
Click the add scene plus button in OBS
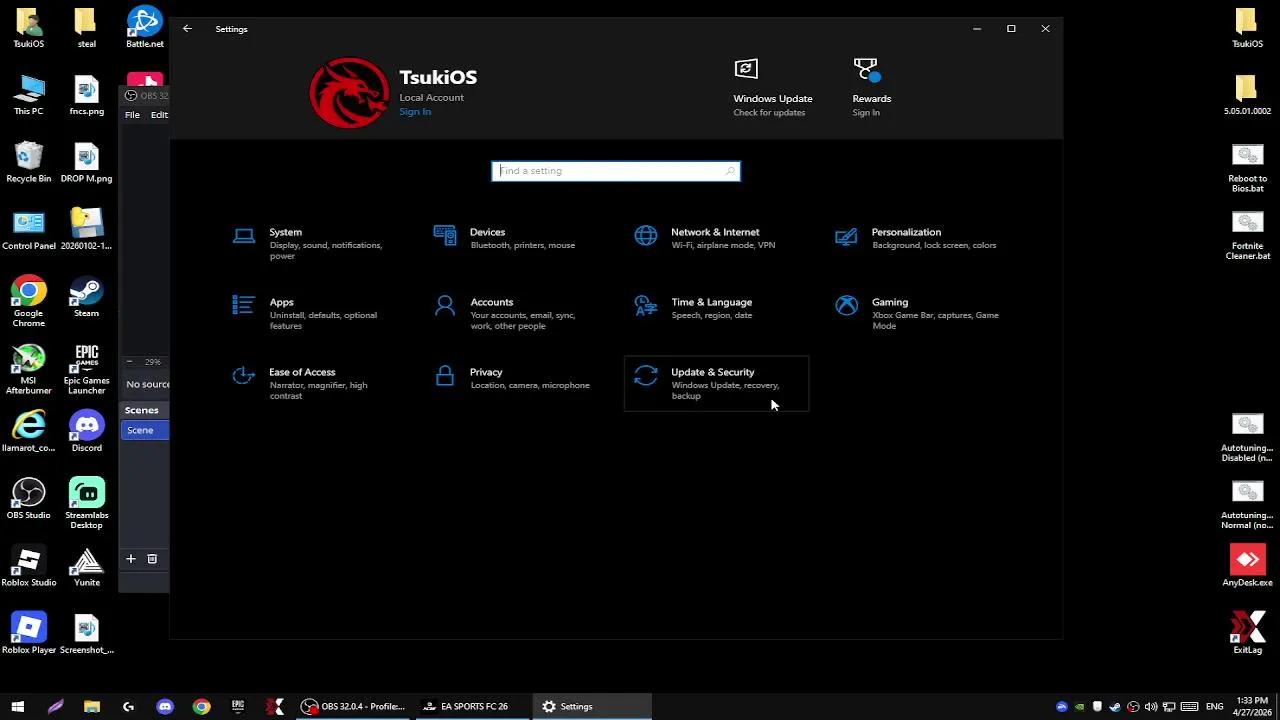pyautogui.click(x=130, y=559)
